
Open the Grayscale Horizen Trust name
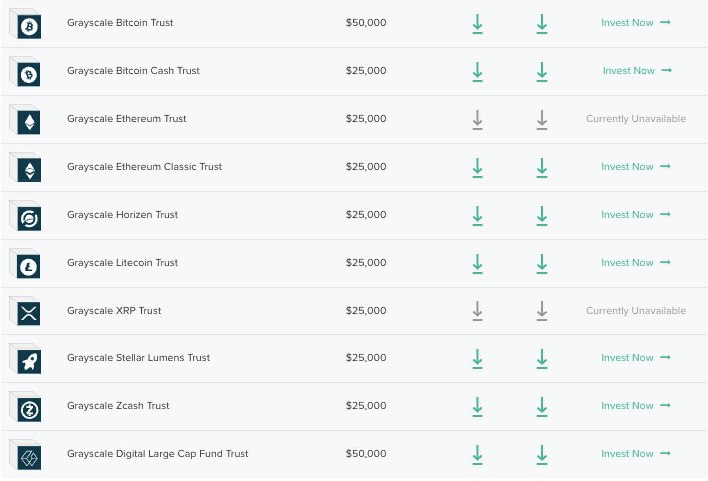click(122, 215)
